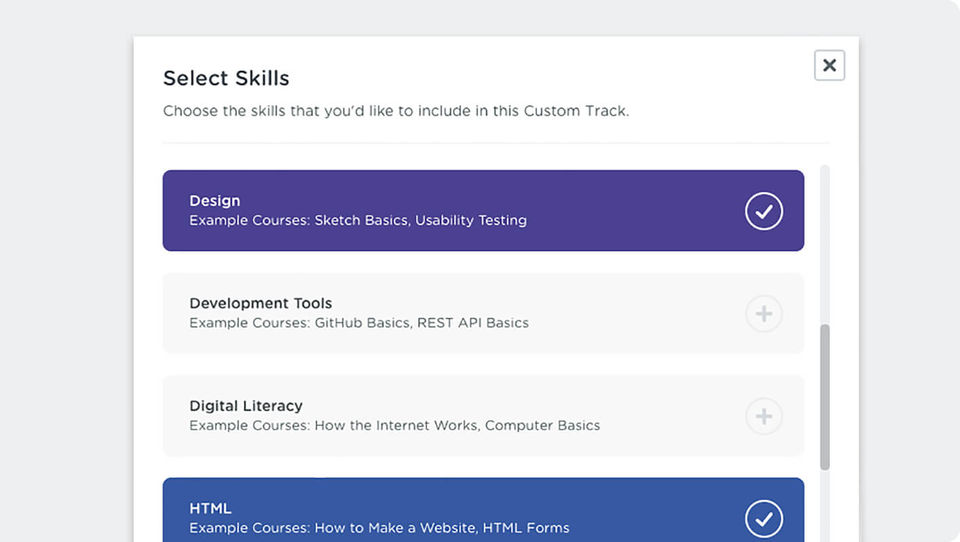Uncheck the Design skill checkmark
The image size is (960, 542).
click(763, 211)
